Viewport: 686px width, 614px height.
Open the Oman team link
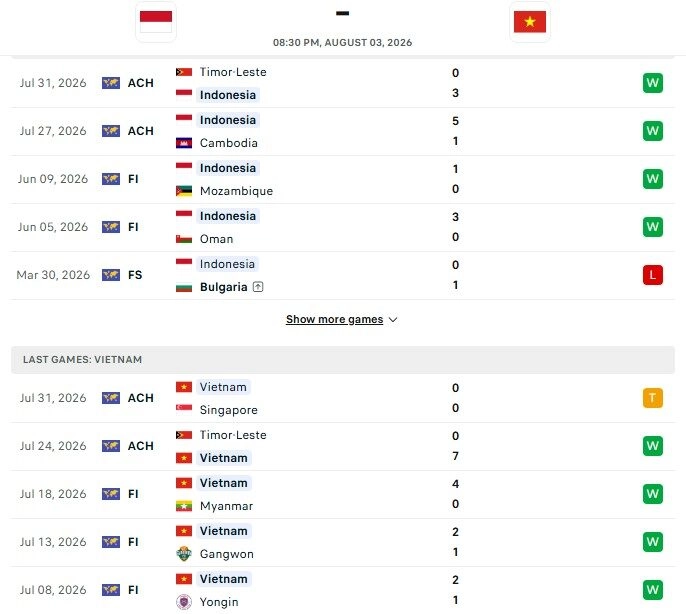point(216,239)
